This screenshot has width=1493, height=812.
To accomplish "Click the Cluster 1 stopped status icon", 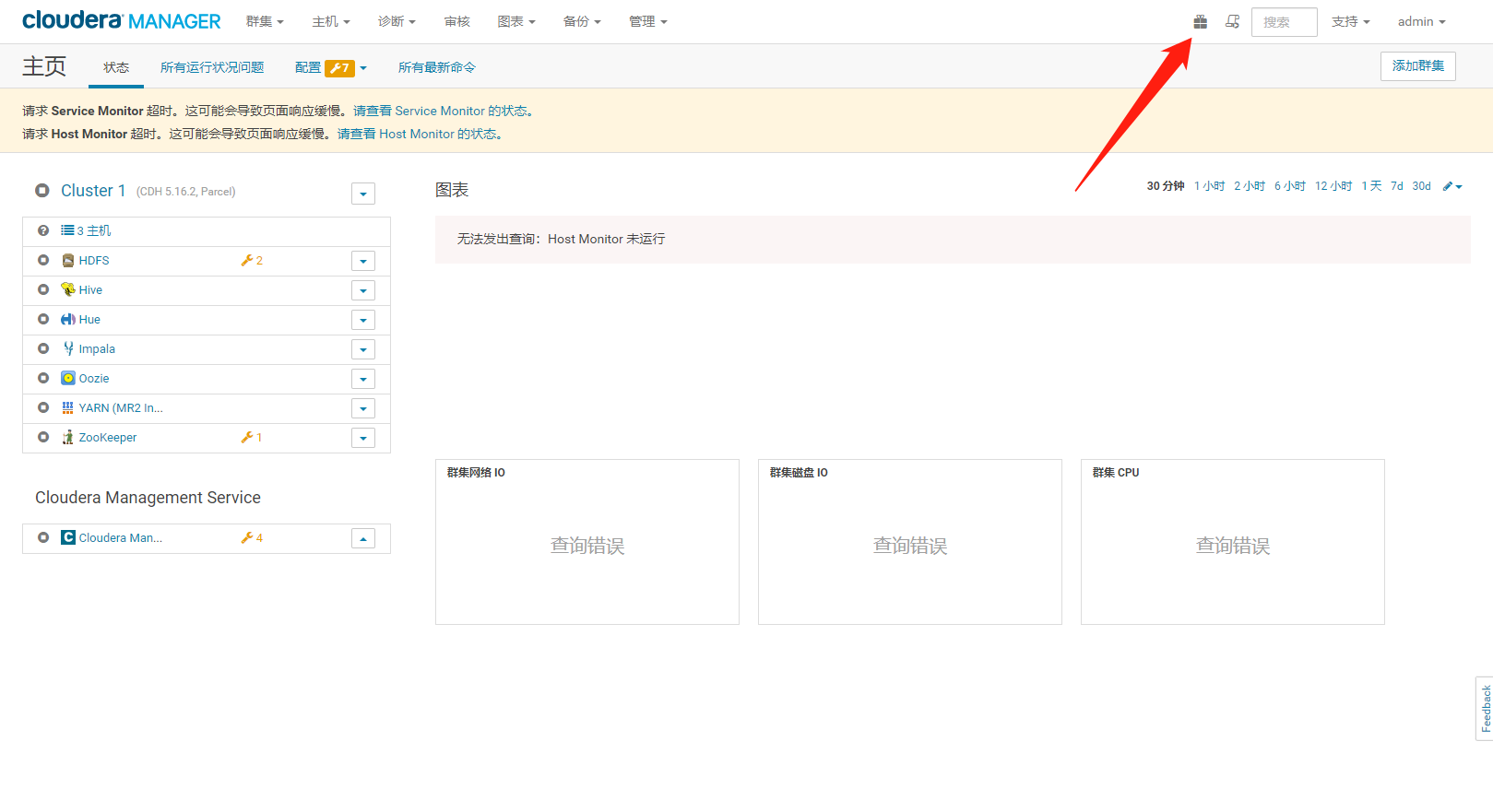I will (42, 191).
